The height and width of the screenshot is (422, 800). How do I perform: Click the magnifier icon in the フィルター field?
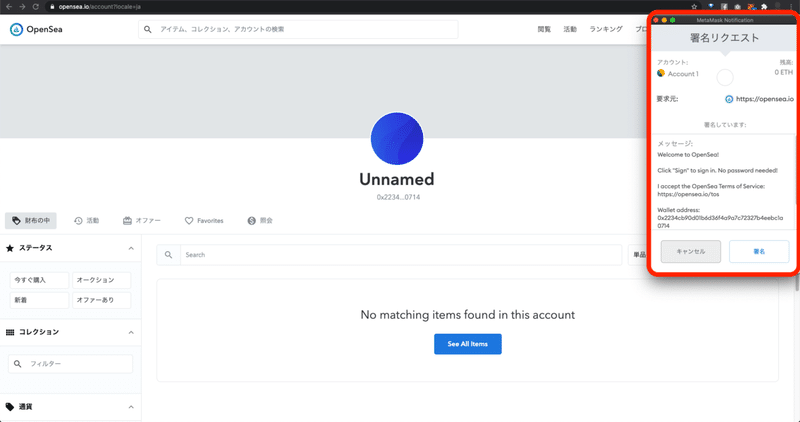[x=18, y=364]
